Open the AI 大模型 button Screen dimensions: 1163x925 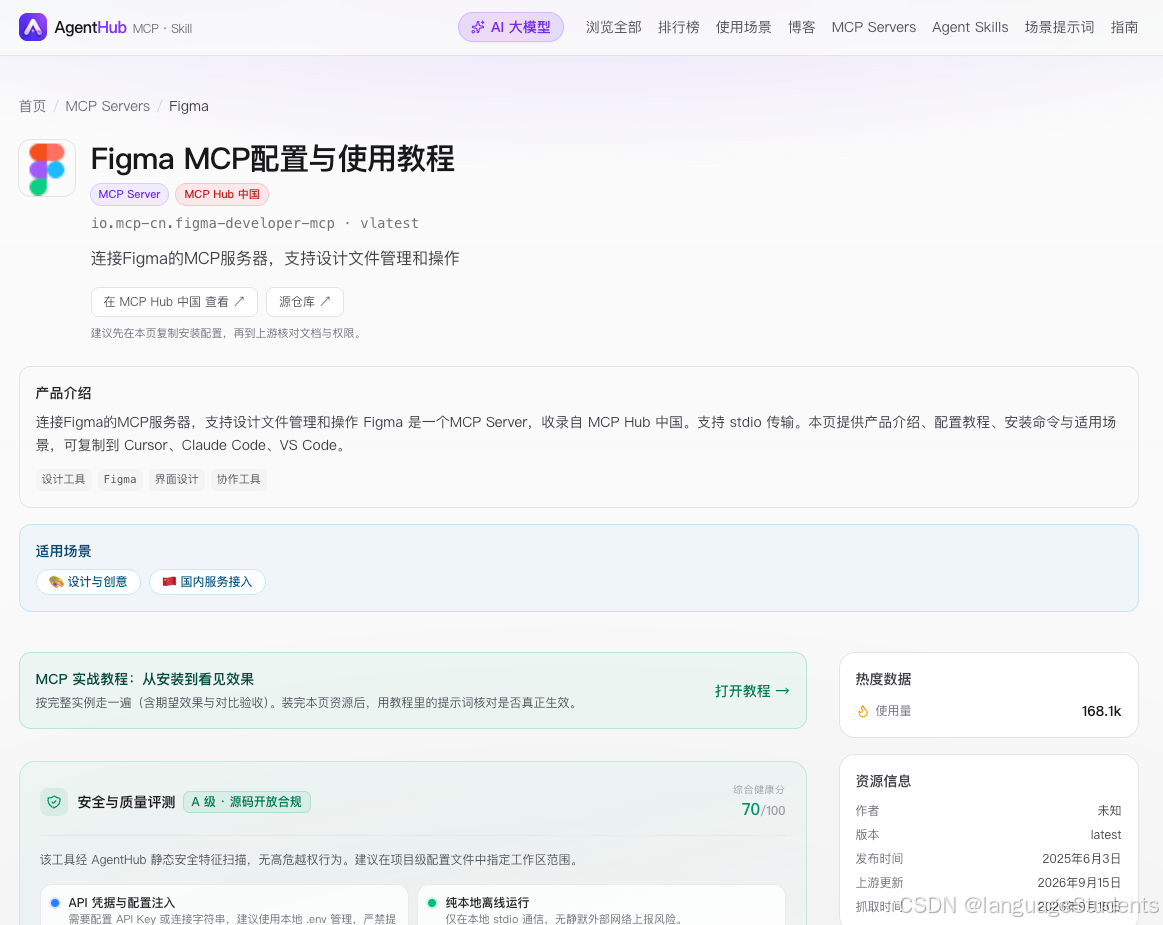coord(510,27)
